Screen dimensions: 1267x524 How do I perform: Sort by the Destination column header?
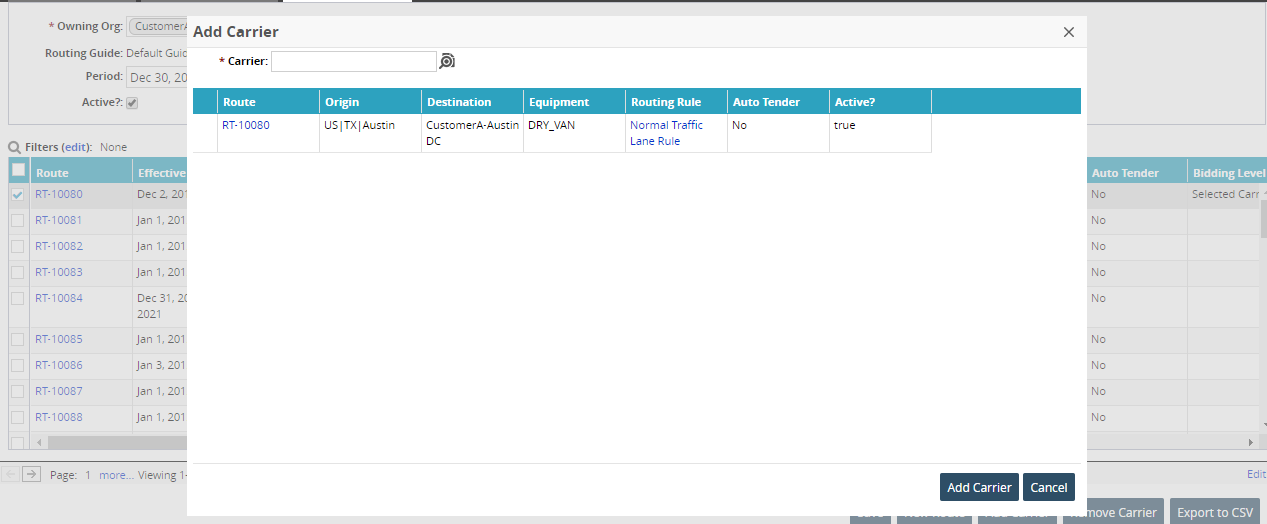472,102
